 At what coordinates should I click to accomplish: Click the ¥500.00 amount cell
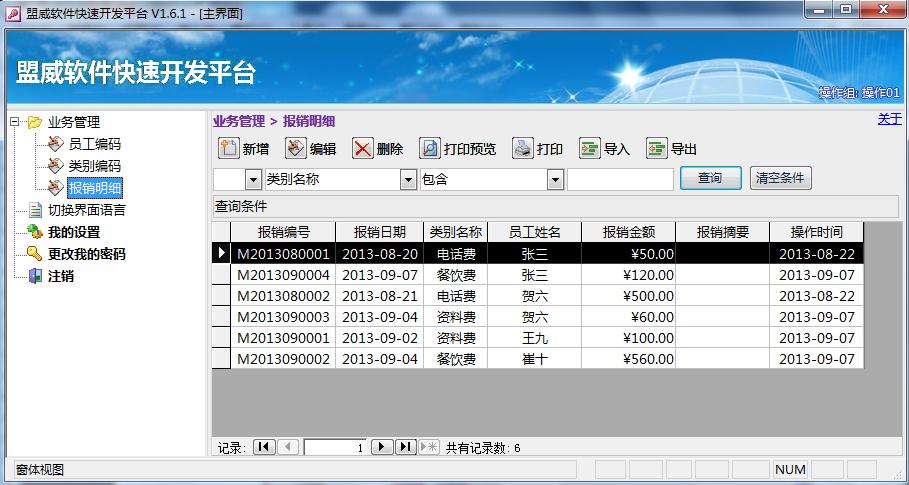tap(629, 296)
